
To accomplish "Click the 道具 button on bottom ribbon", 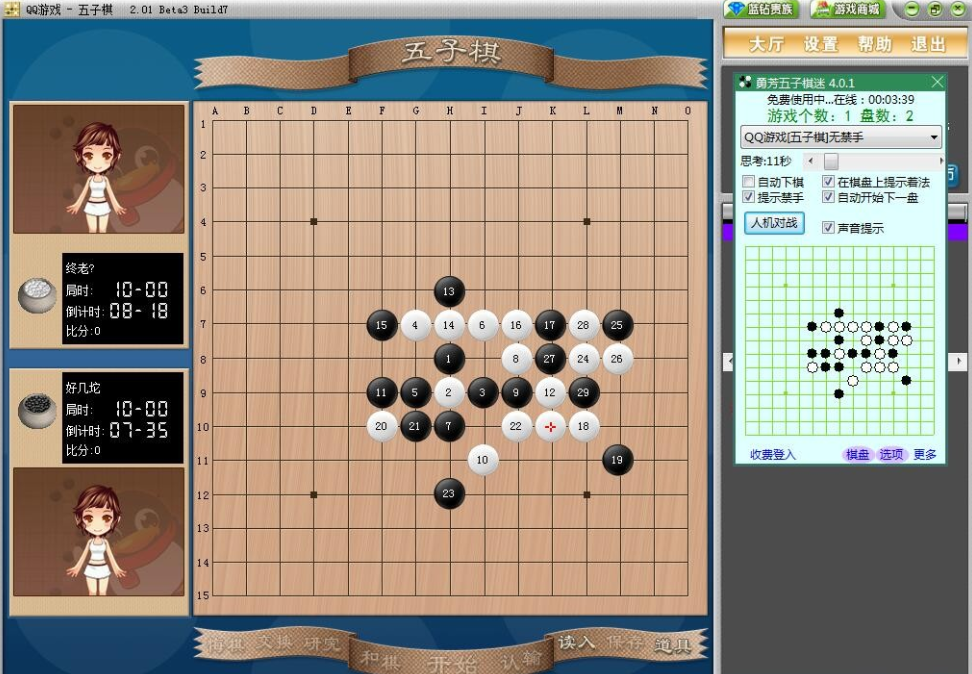I will 673,645.
